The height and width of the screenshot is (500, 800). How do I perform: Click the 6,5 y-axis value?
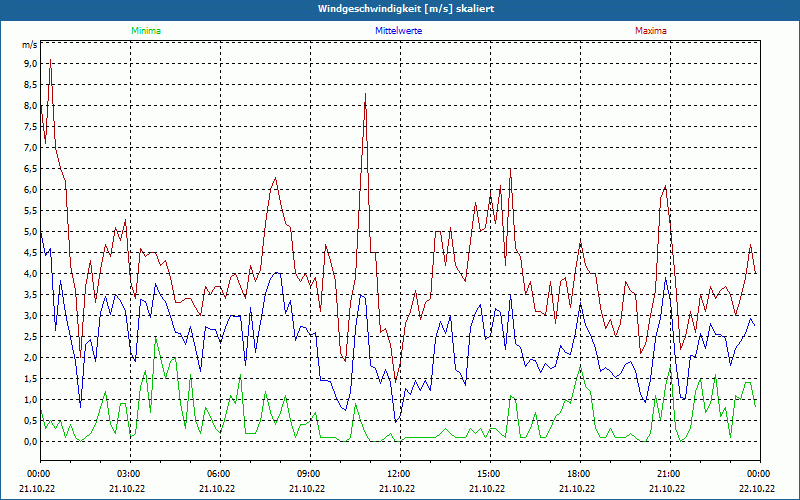coord(31,169)
